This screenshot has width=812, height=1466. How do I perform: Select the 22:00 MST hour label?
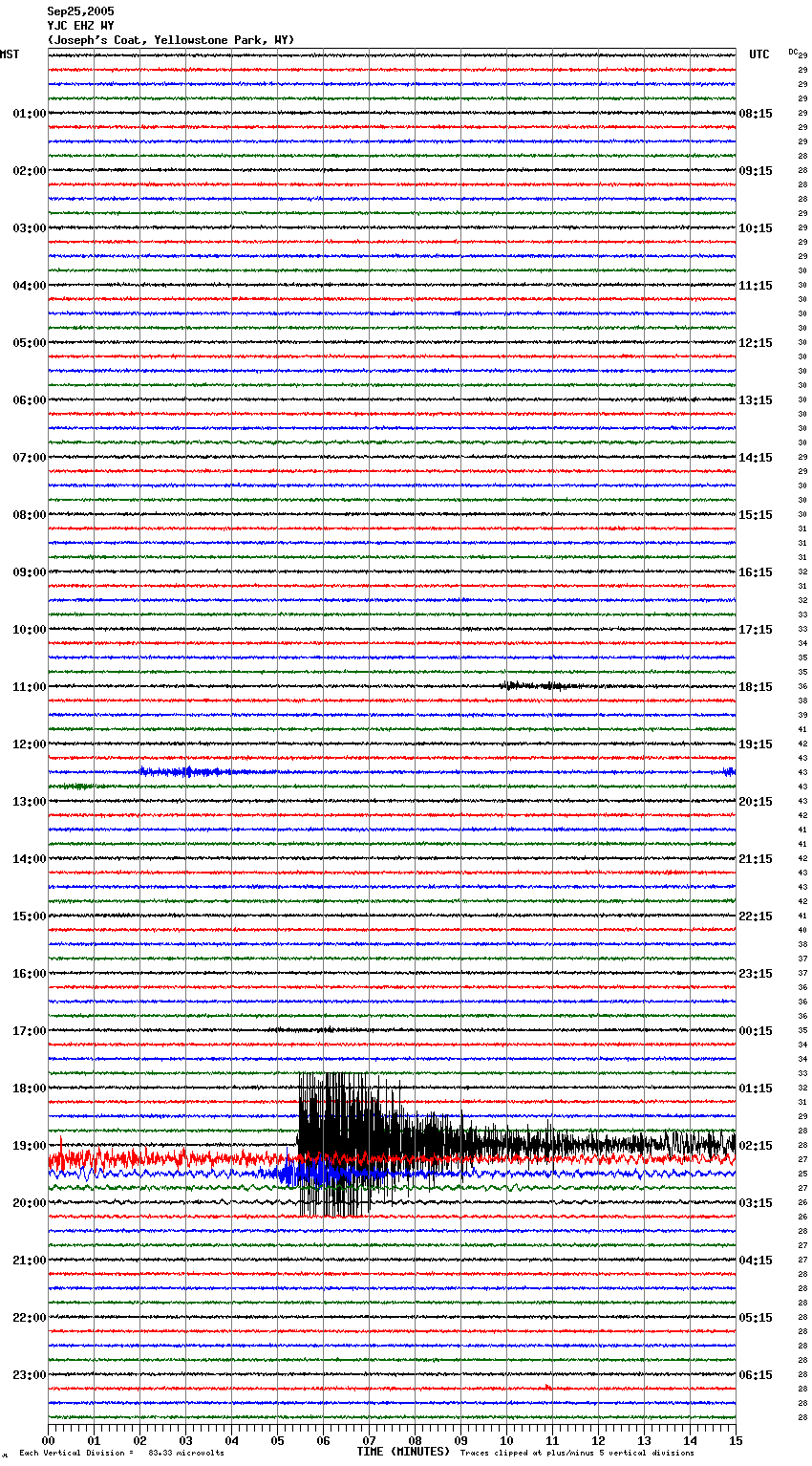click(x=30, y=1318)
